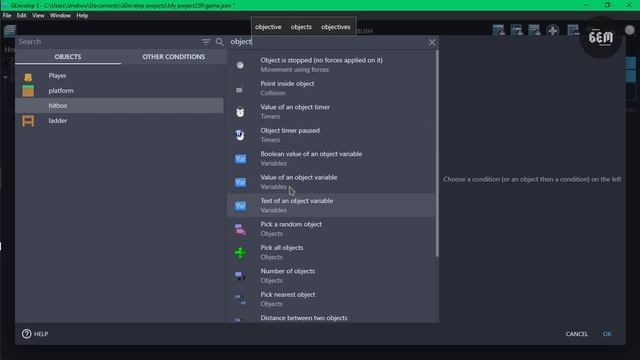The width and height of the screenshot is (640, 360).
Task: Choose 'Object timer paused' condition
Action: coord(331,135)
